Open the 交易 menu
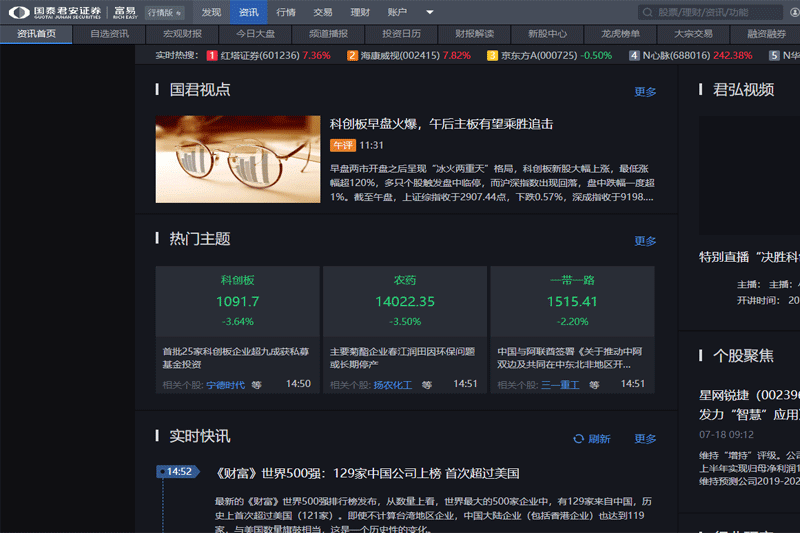Image resolution: width=800 pixels, height=533 pixels. (x=323, y=12)
